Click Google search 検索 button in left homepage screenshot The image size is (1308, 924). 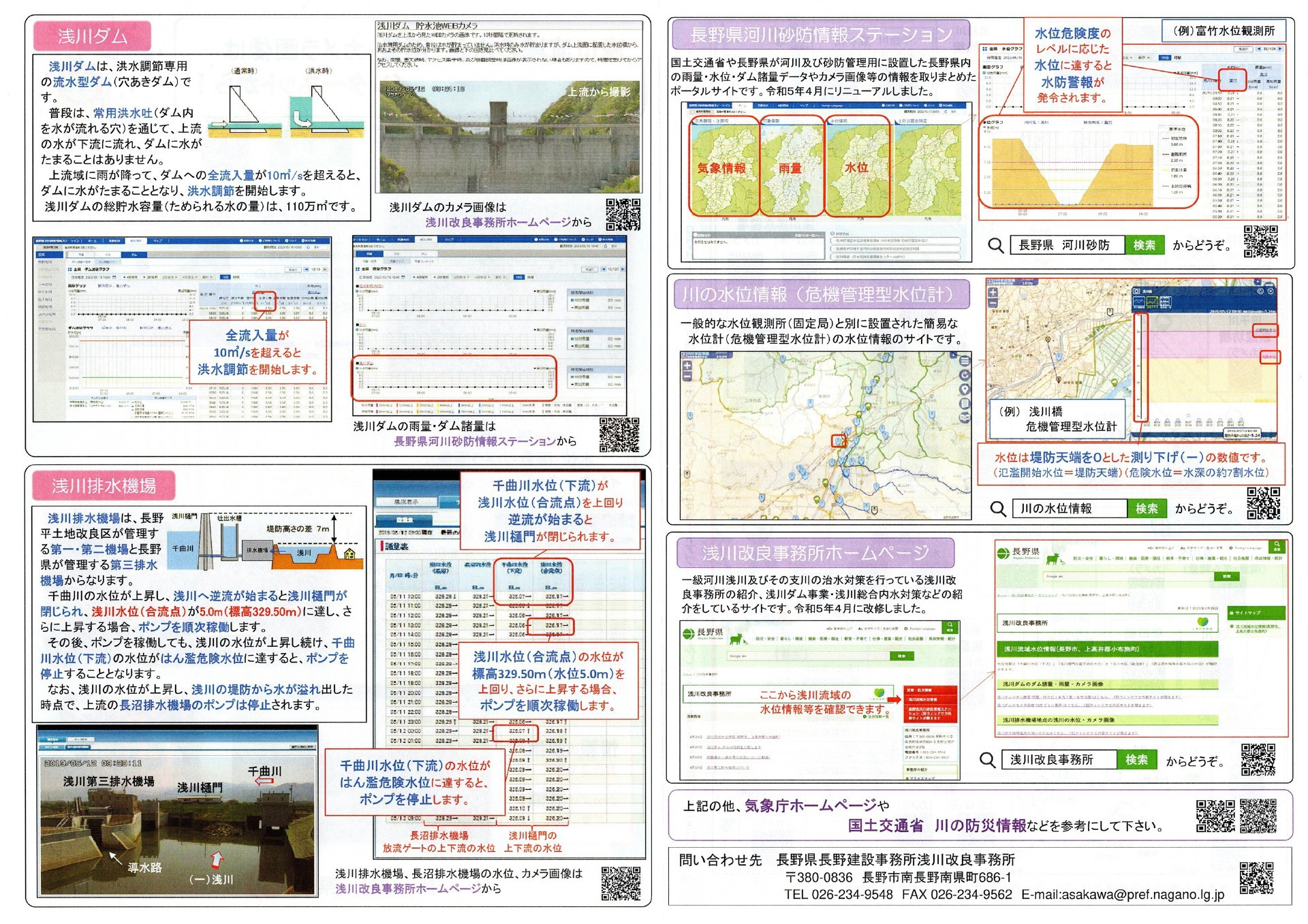coord(901,656)
